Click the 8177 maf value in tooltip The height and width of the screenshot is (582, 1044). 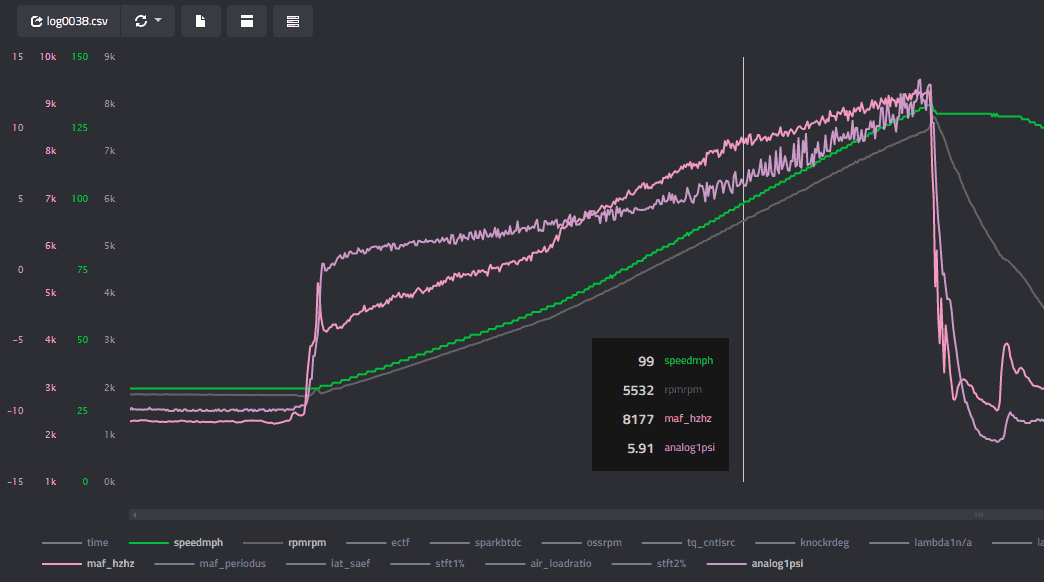(638, 419)
